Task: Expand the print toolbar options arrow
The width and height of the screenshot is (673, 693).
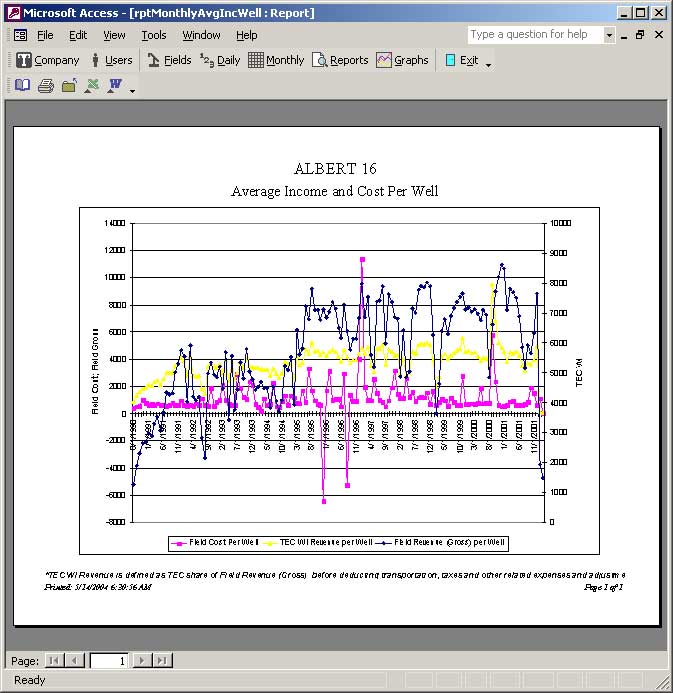Action: [132, 91]
